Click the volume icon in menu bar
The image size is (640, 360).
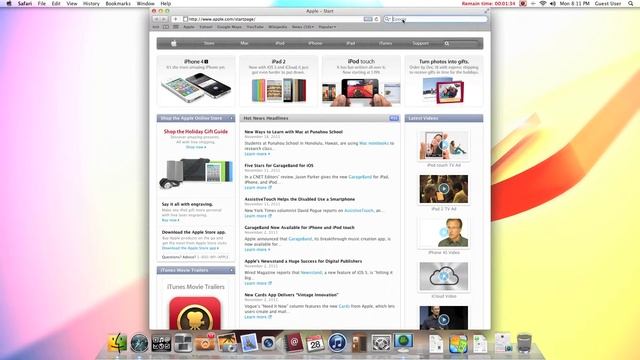553,3
